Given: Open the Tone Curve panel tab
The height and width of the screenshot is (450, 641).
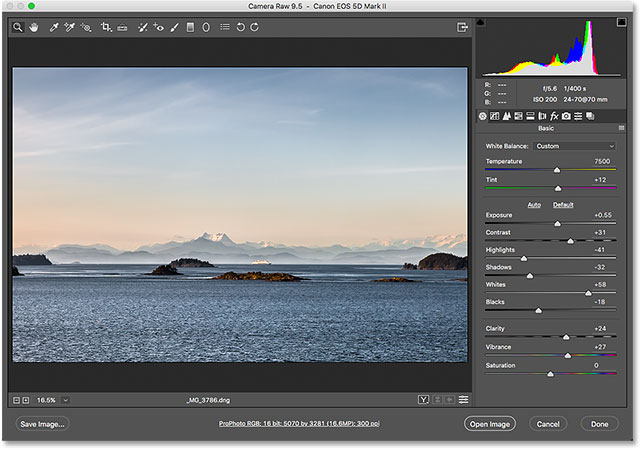Looking at the screenshot, I should coord(494,116).
